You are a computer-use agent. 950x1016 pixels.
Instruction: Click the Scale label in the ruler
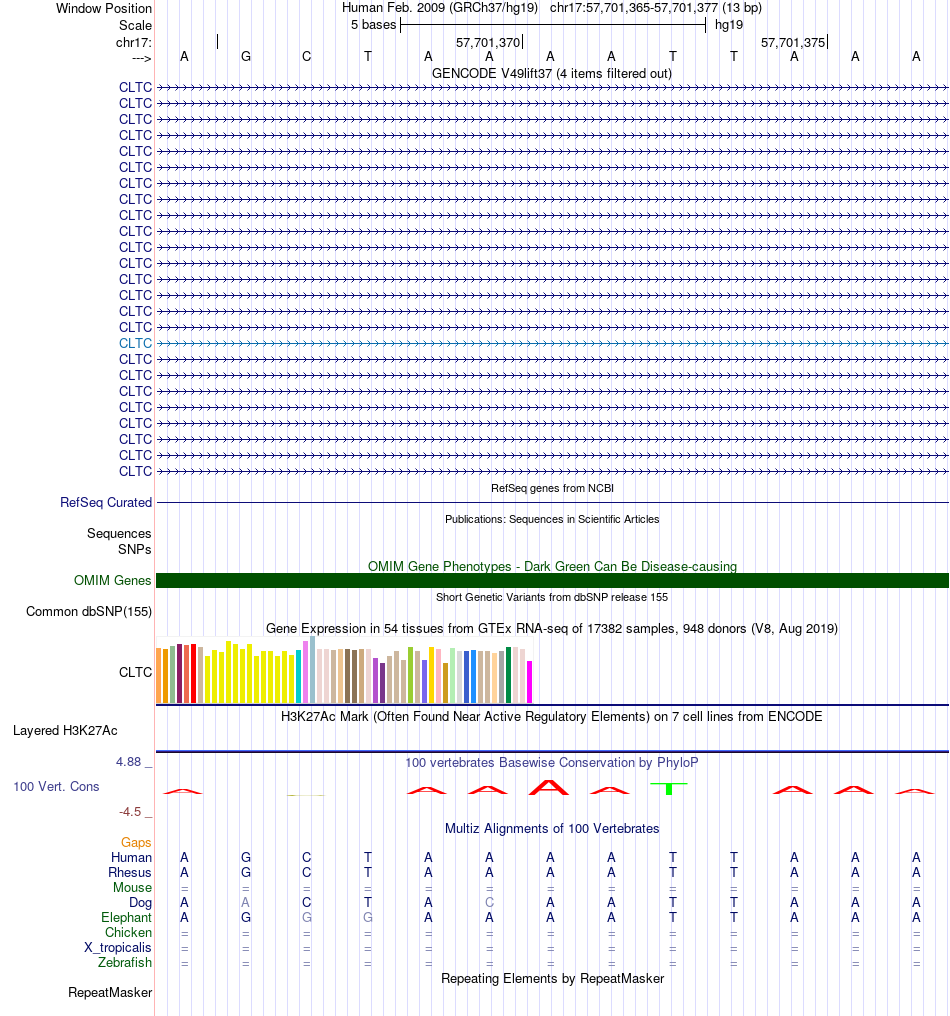[x=135, y=25]
